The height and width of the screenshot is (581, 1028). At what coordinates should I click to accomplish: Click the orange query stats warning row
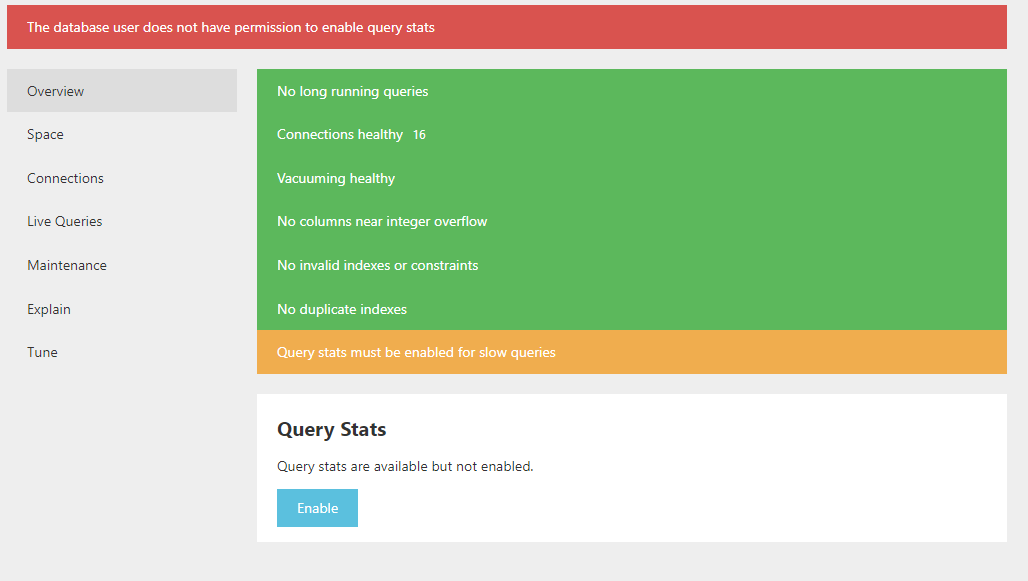(x=416, y=352)
